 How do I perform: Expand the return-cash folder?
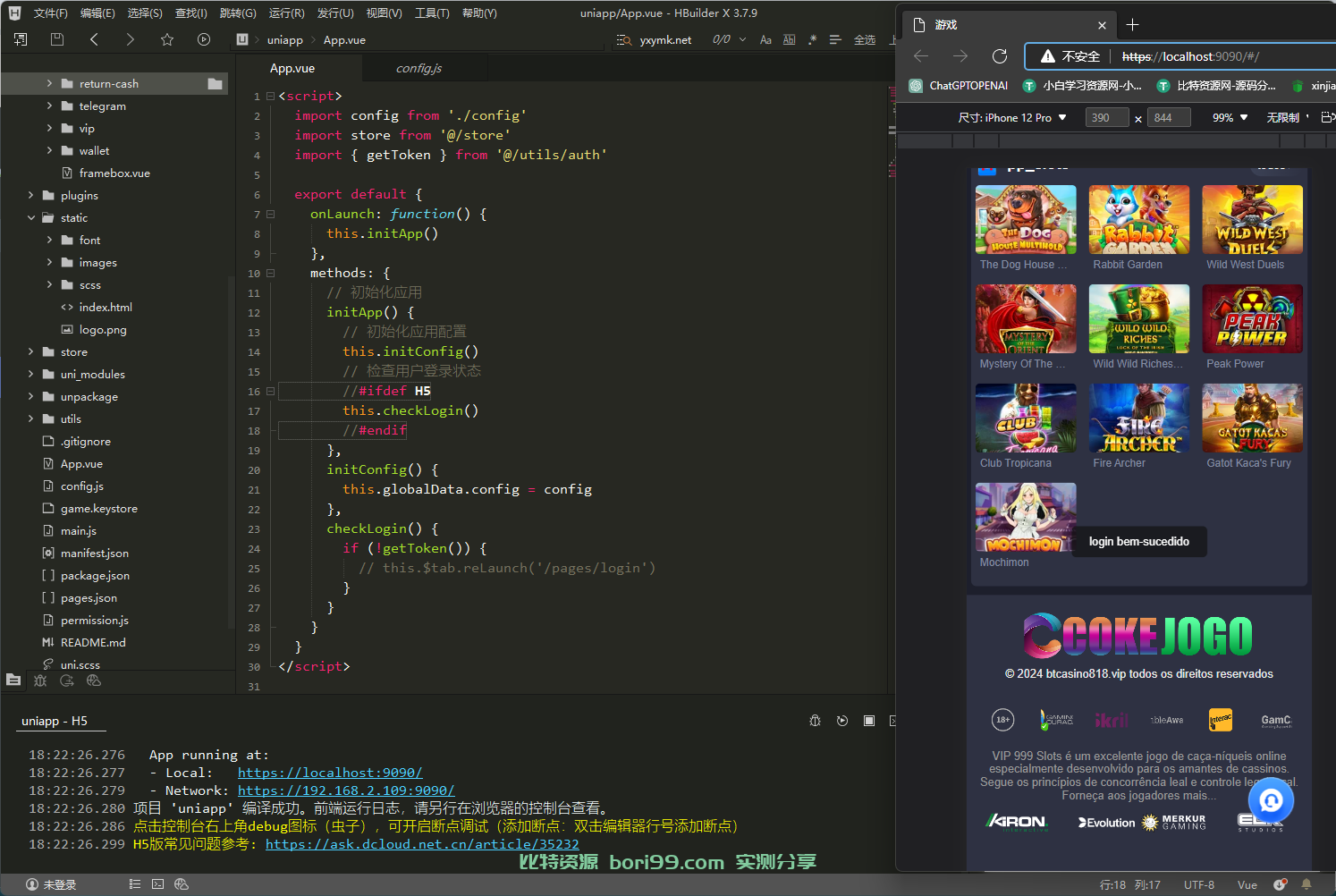49,83
